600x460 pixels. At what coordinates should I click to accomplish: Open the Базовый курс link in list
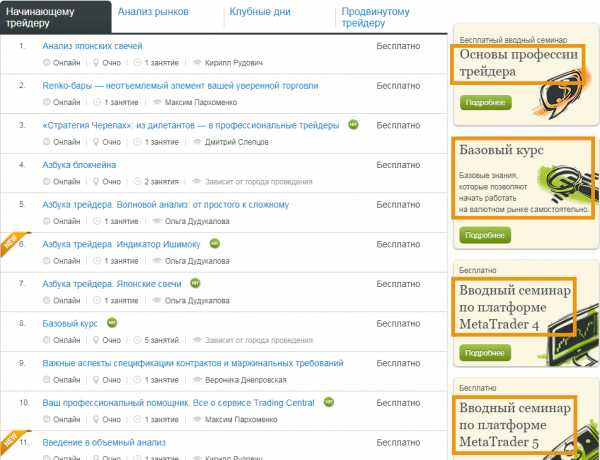70,323
